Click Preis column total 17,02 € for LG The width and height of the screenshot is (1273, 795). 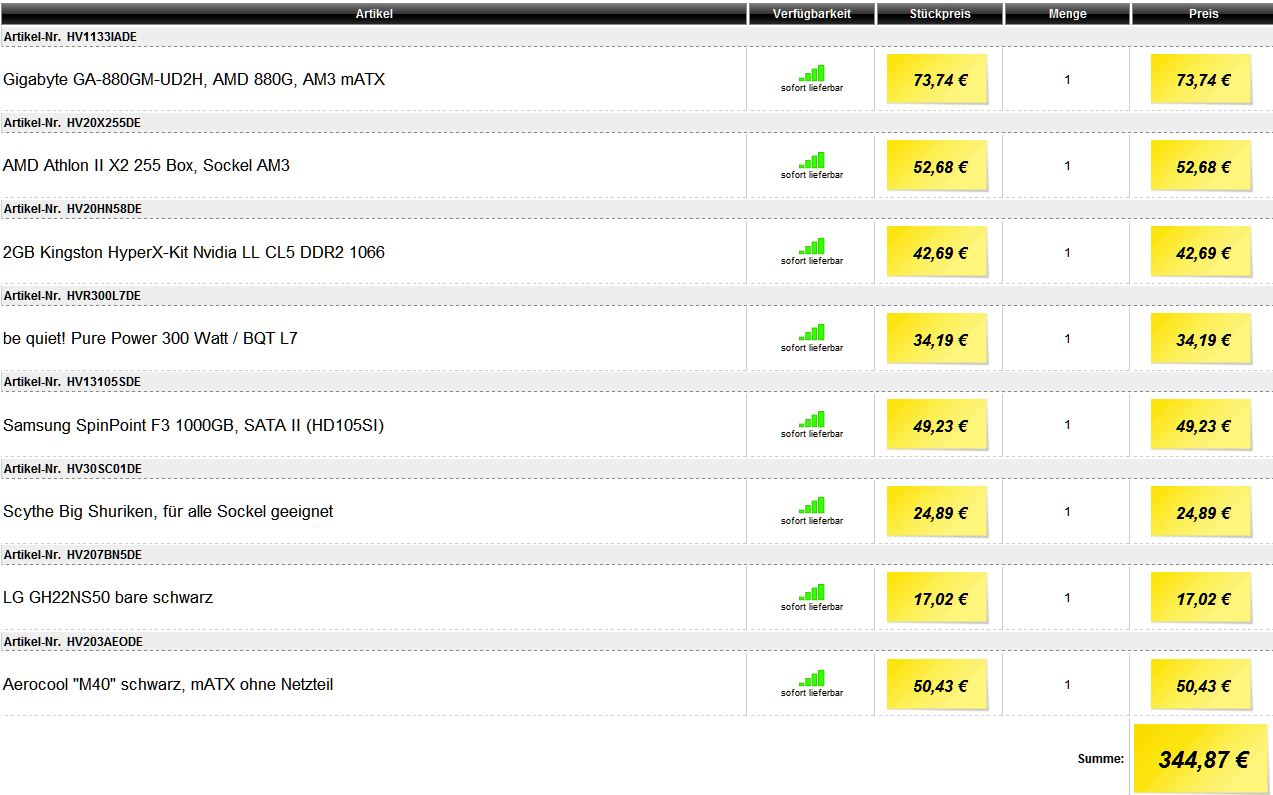[x=1201, y=598]
